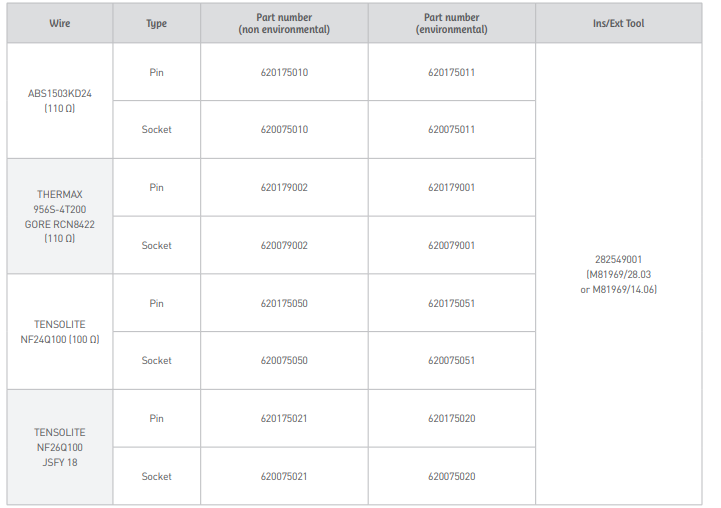Select the Pin type cell for ABS1503KD24
721x508 pixels.
(156, 73)
